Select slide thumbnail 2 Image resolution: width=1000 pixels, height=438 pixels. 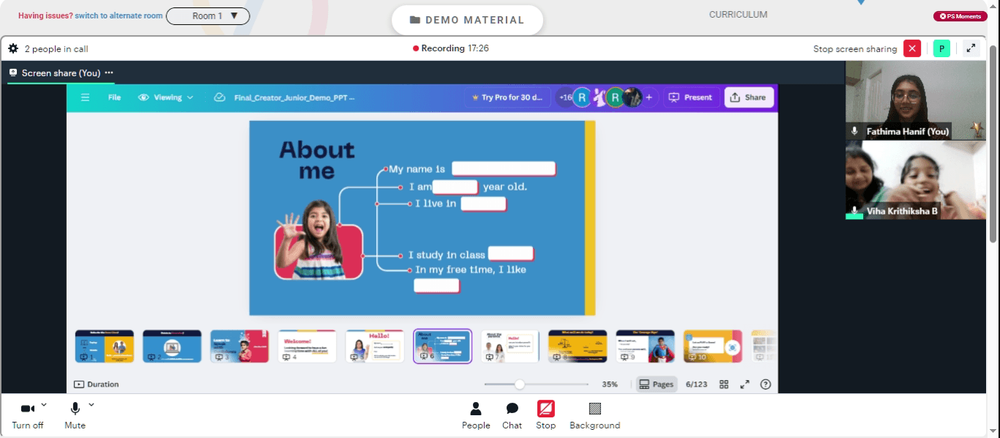[x=172, y=346]
